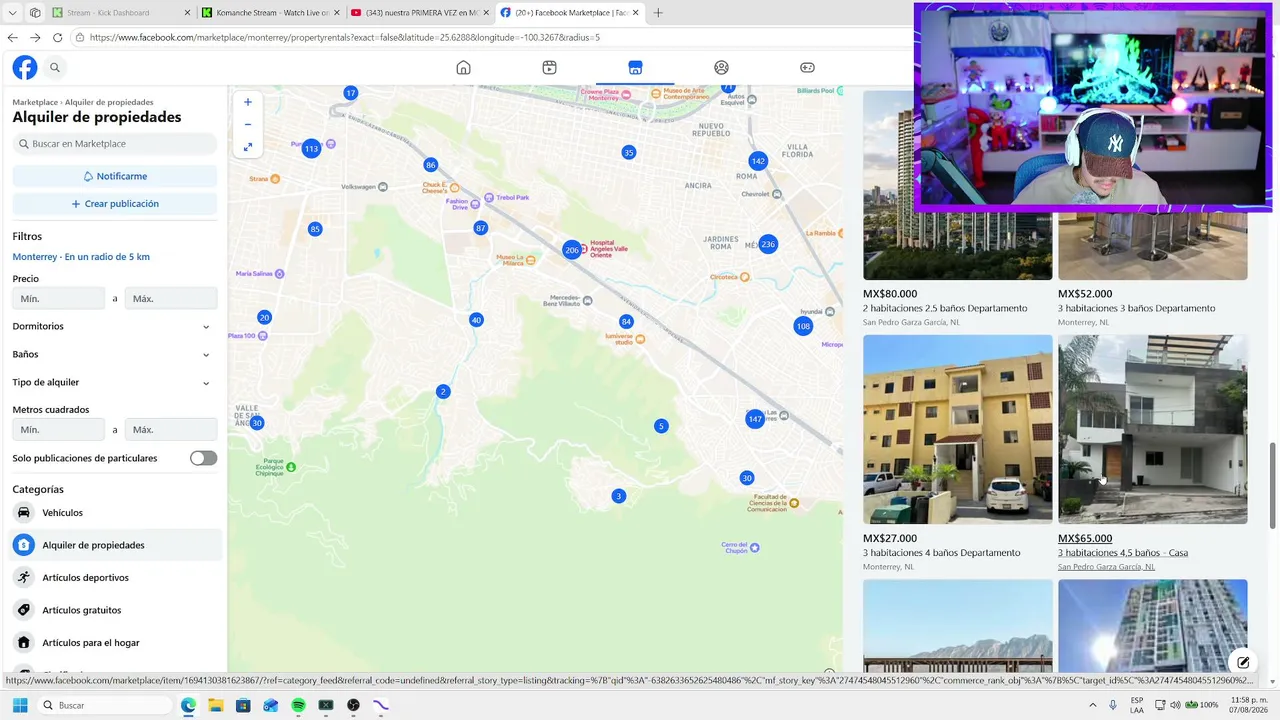Click the Artículos deportivos category icon
This screenshot has height=720, width=1280.
pyautogui.click(x=23, y=578)
